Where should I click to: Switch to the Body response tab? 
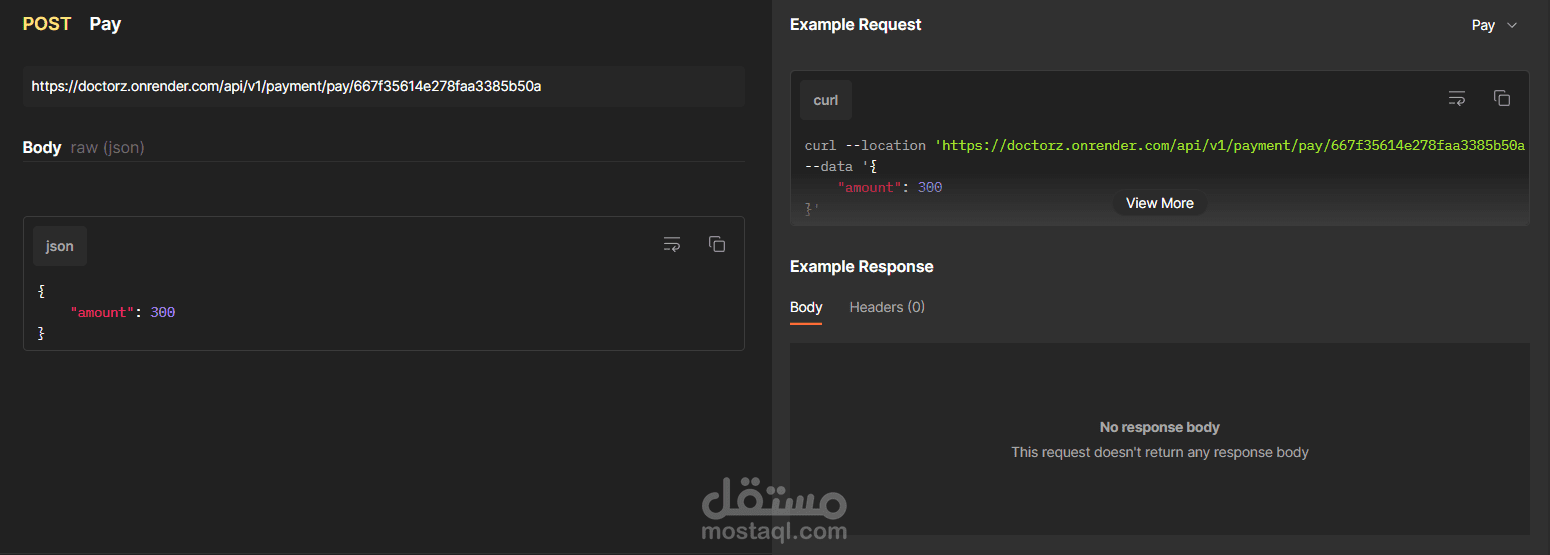[x=806, y=307]
